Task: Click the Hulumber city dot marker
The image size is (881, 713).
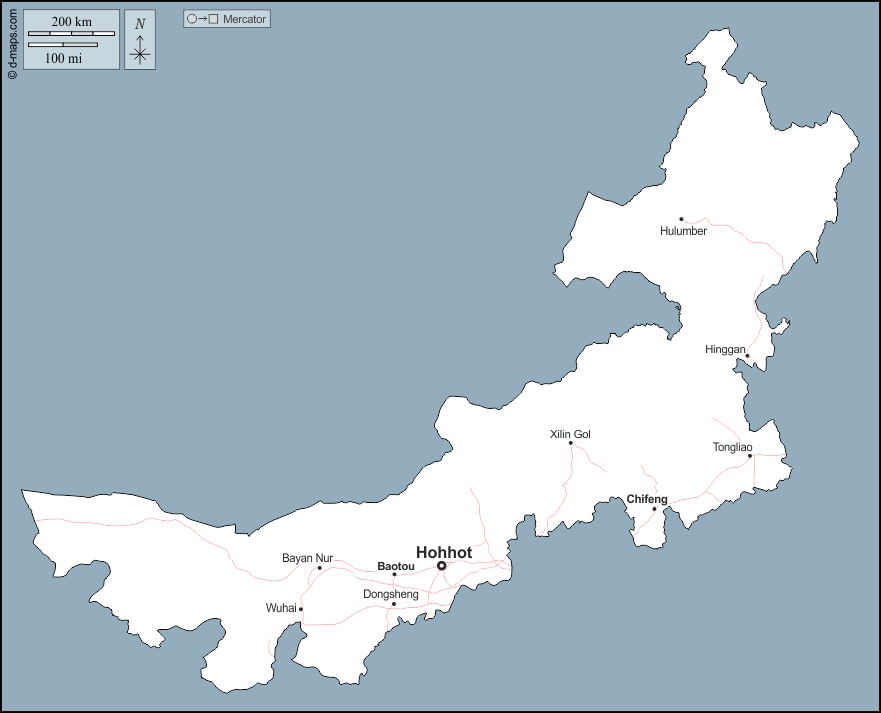Action: [681, 219]
